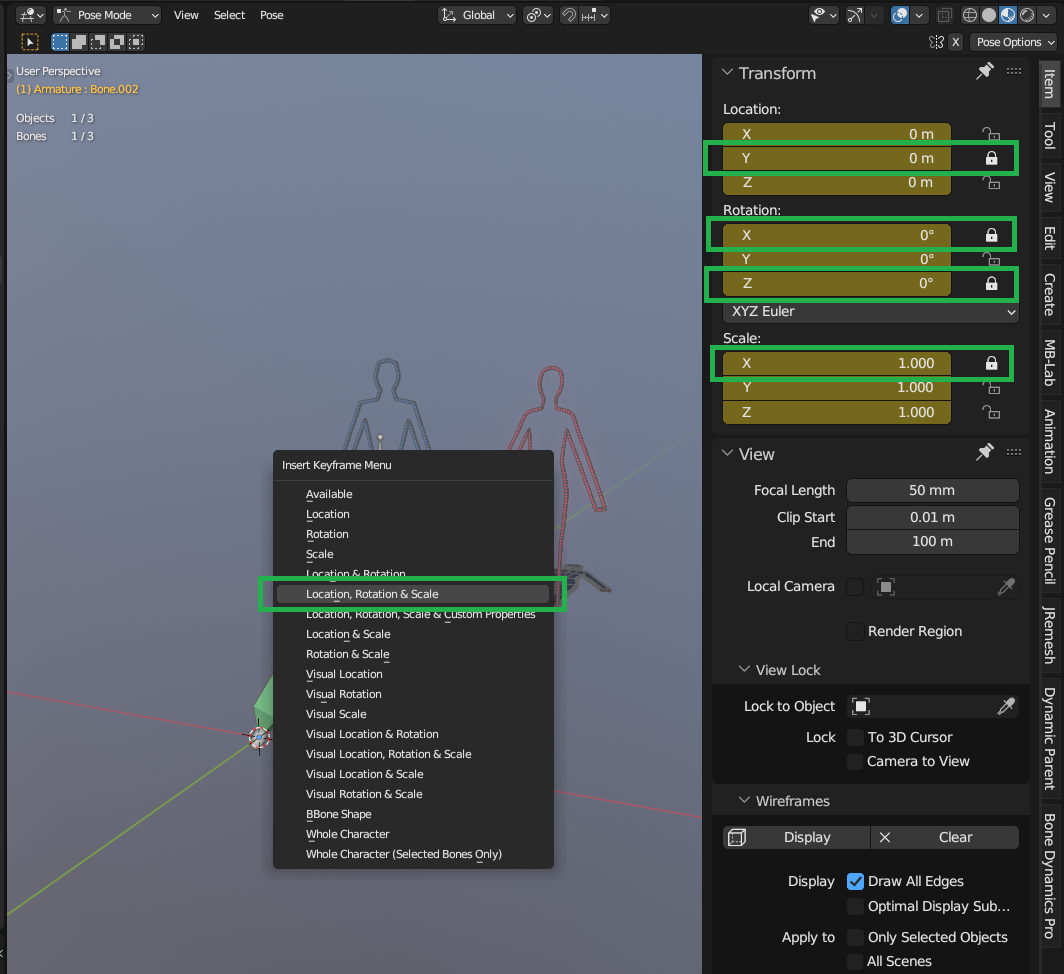This screenshot has height=974, width=1064.
Task: Open the XYZ Euler rotation mode dropdown
Action: 871,312
